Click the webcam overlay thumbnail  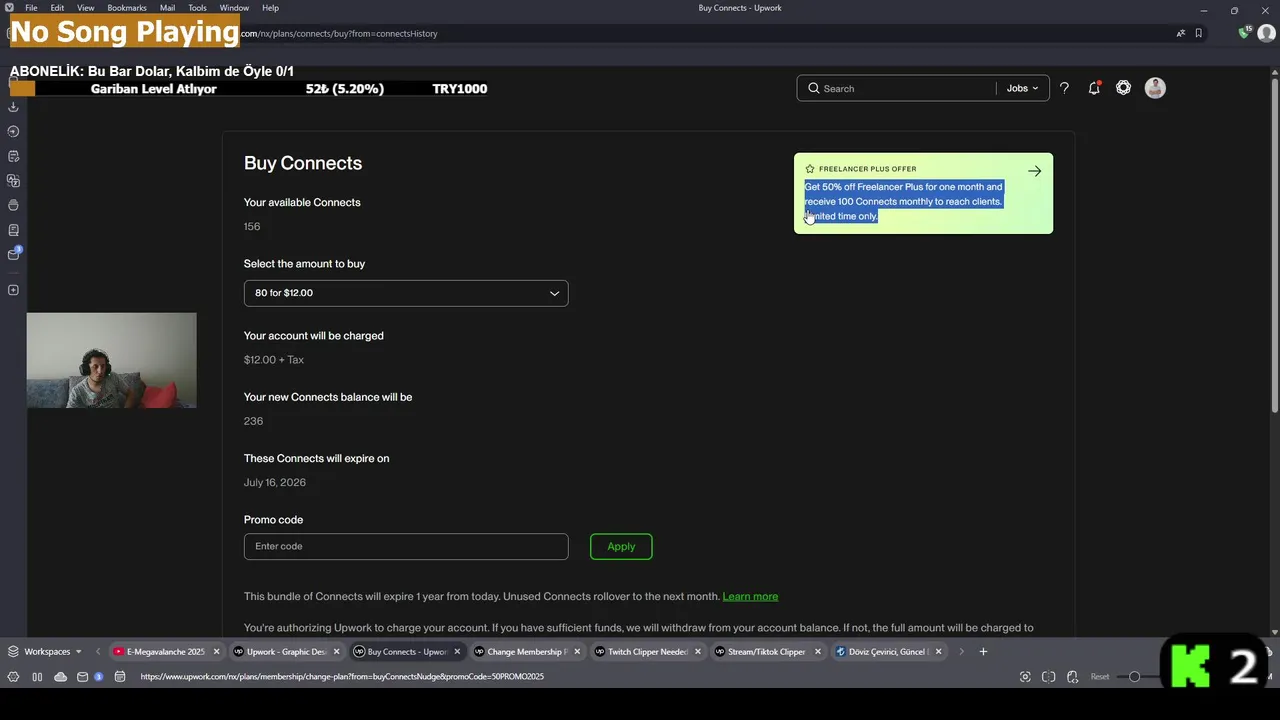click(112, 360)
